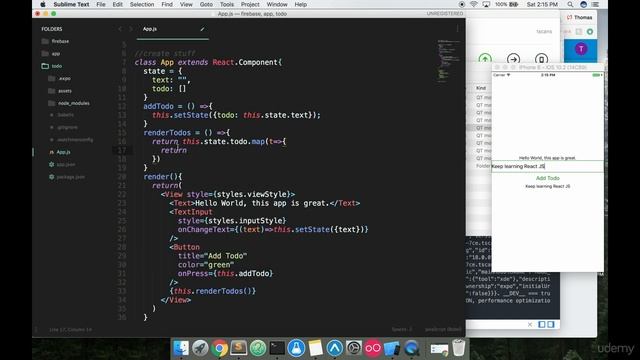Go back with tab navigation left arrow
Screen dimensions: 640x360
(x=120, y=29)
